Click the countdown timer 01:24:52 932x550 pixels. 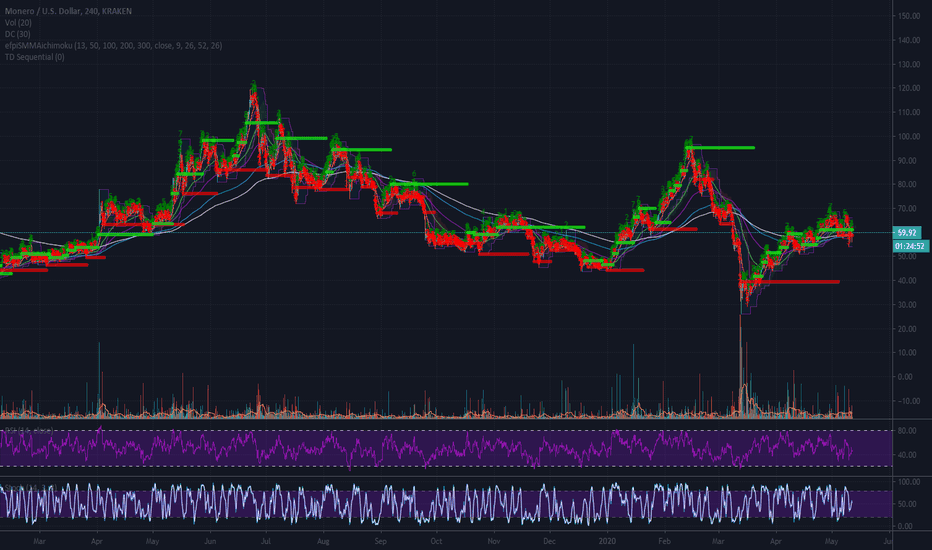pos(910,246)
